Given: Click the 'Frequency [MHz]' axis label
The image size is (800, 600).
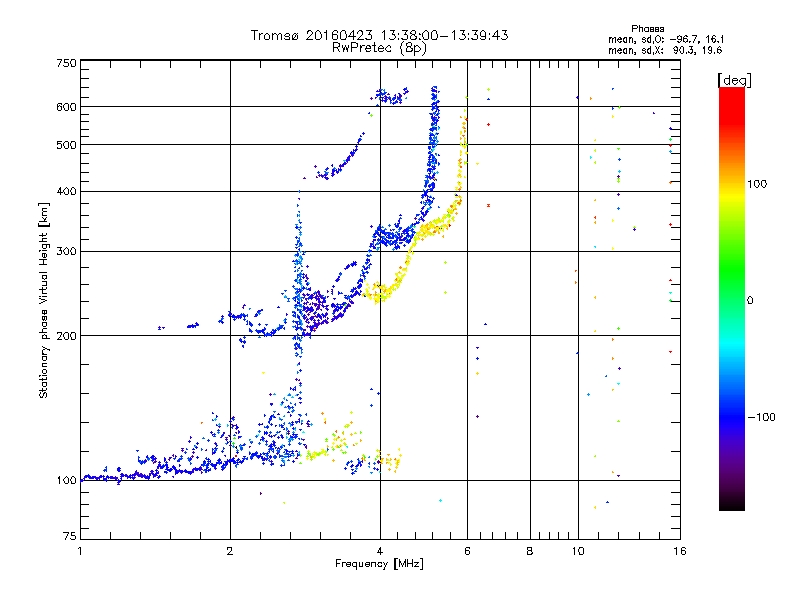Looking at the screenshot, I should pos(379,564).
